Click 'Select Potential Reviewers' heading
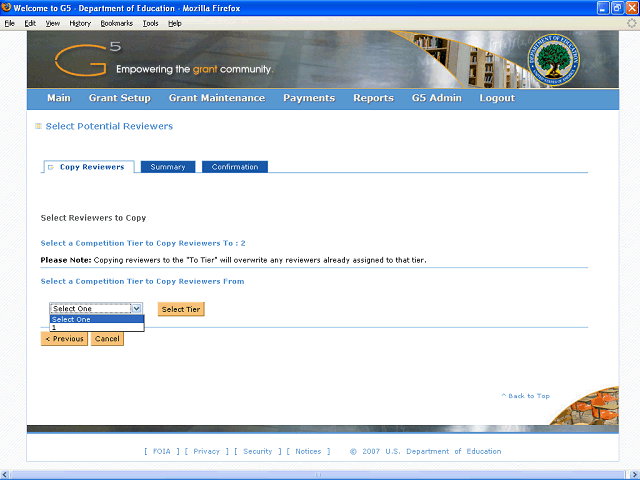 [x=109, y=126]
